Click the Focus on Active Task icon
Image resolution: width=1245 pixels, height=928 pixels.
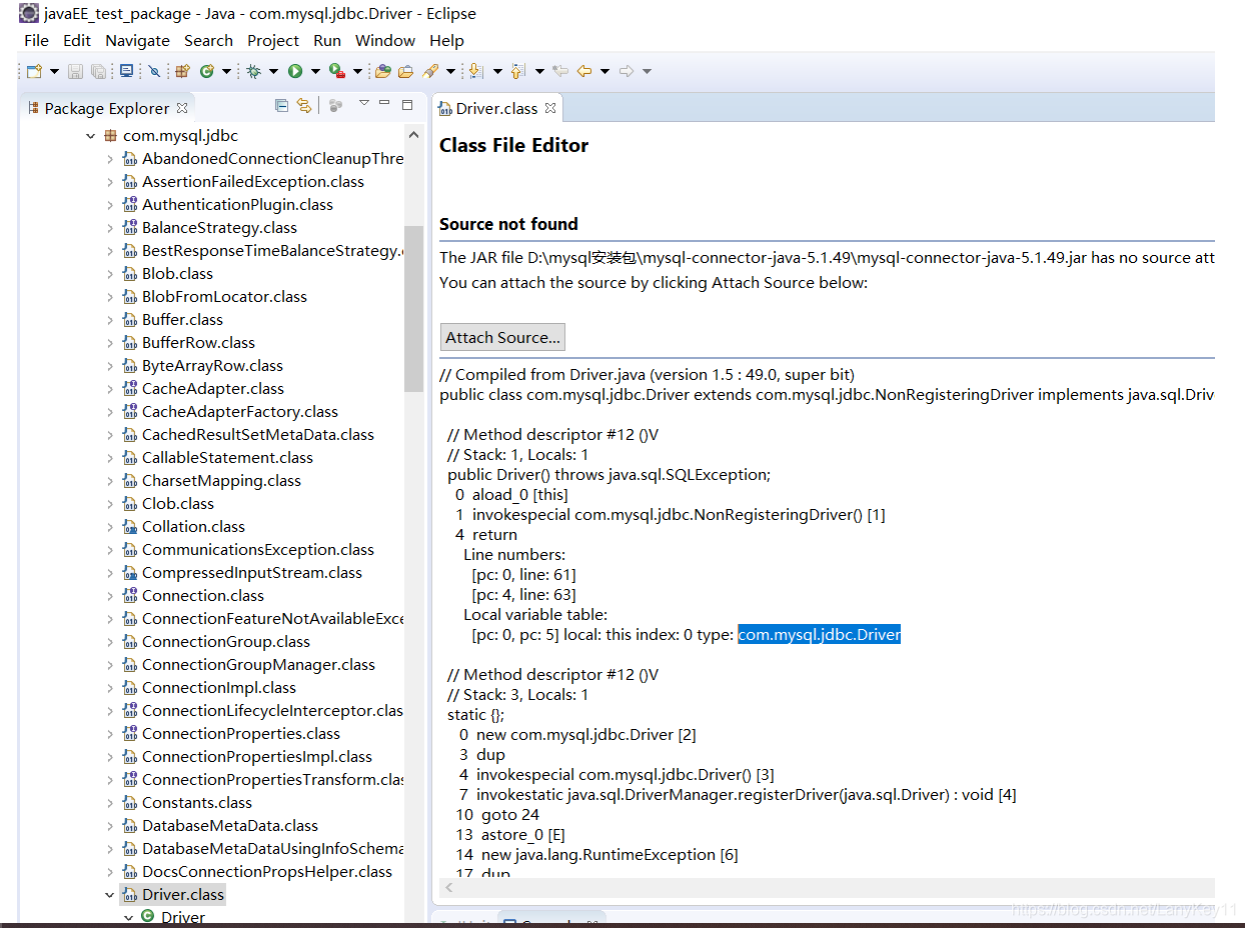(x=335, y=105)
